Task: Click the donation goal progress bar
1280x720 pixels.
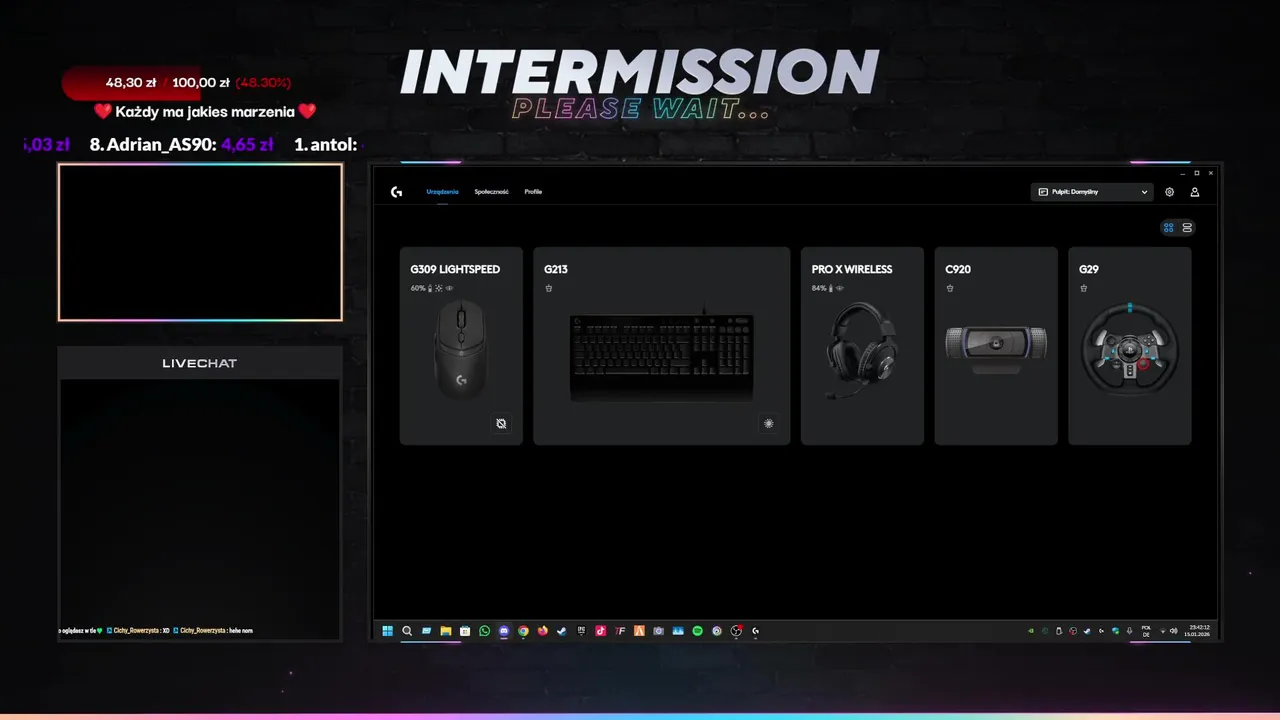Action: point(177,83)
